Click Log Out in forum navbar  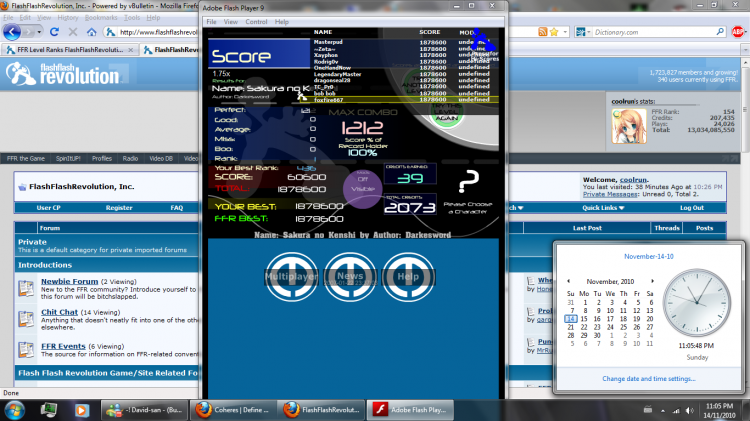[x=692, y=208]
